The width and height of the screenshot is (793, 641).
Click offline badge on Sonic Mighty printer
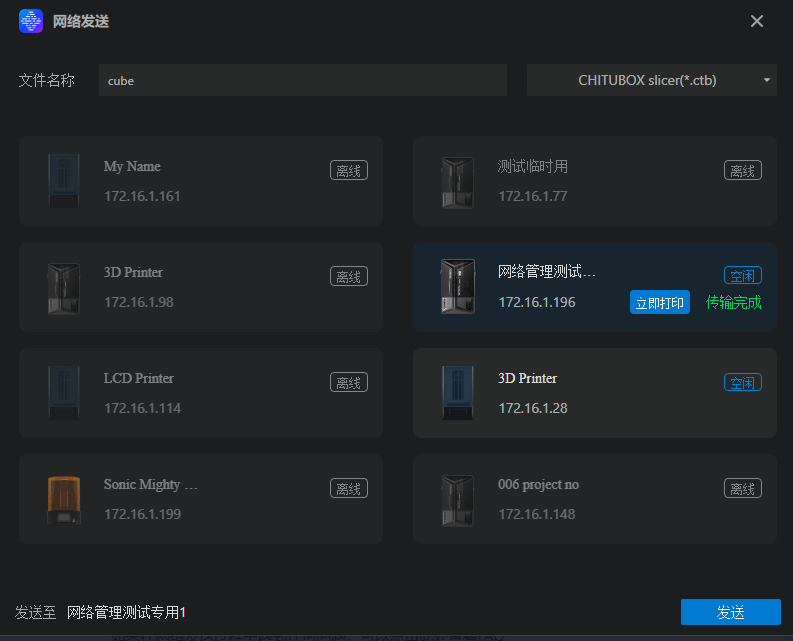coord(348,488)
